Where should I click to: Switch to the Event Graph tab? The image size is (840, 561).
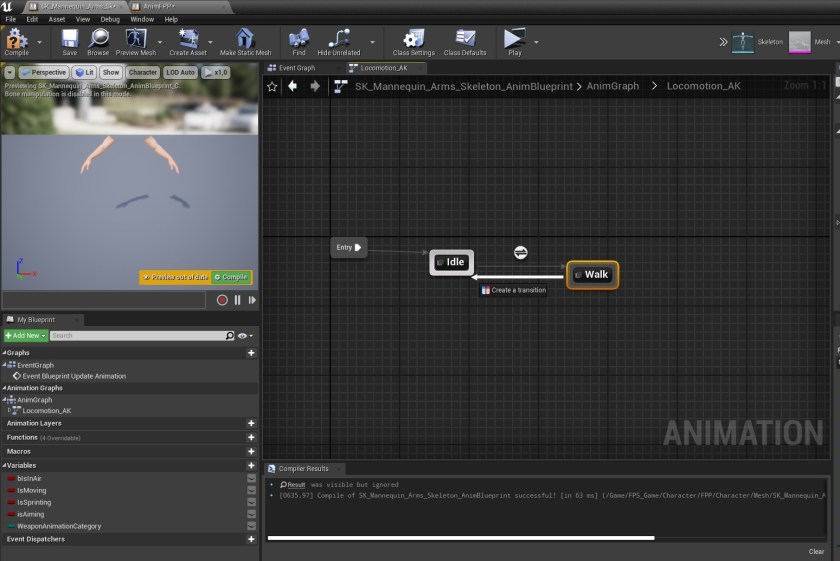[x=296, y=68]
